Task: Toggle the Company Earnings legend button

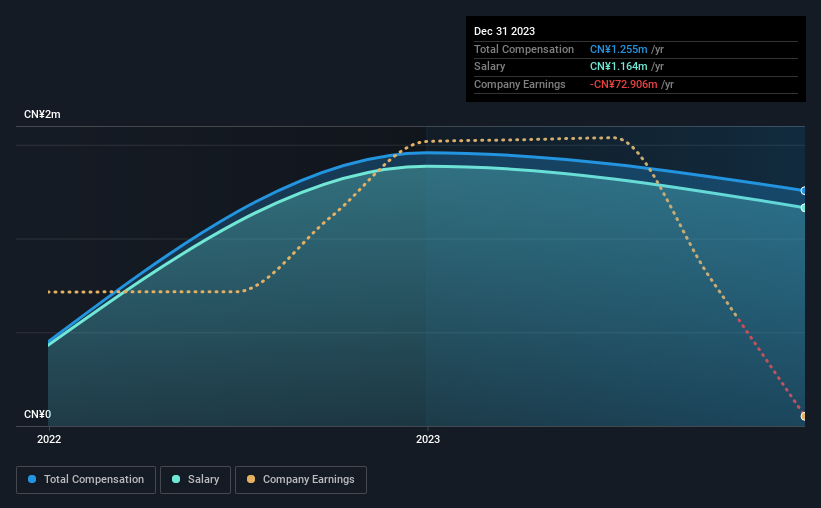Action: 301,480
